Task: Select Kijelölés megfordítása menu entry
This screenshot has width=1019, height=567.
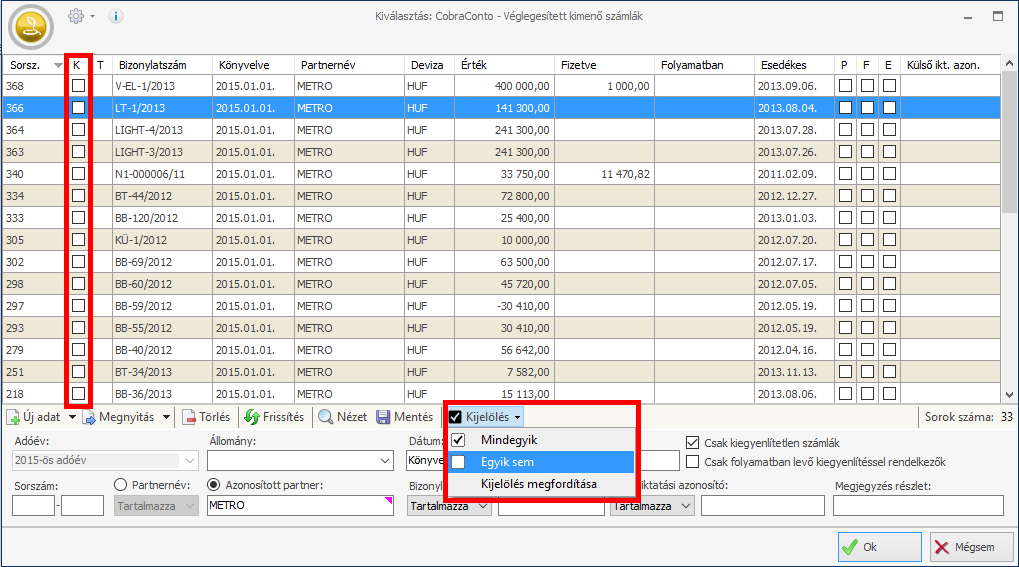Action: pos(540,484)
